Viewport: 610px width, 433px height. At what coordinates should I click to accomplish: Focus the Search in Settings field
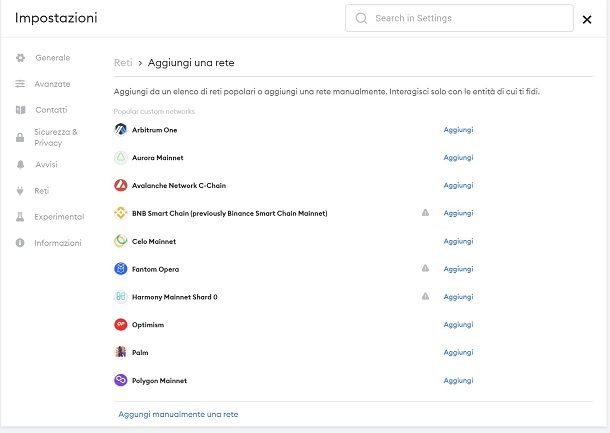459,18
